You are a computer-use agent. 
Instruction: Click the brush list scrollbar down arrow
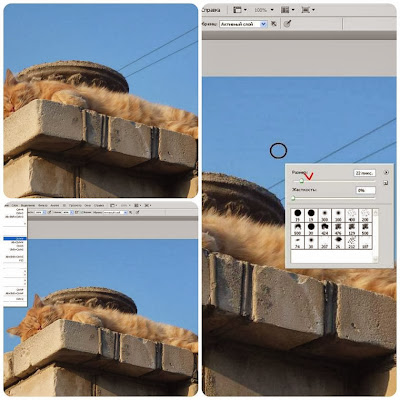pyautogui.click(x=375, y=259)
